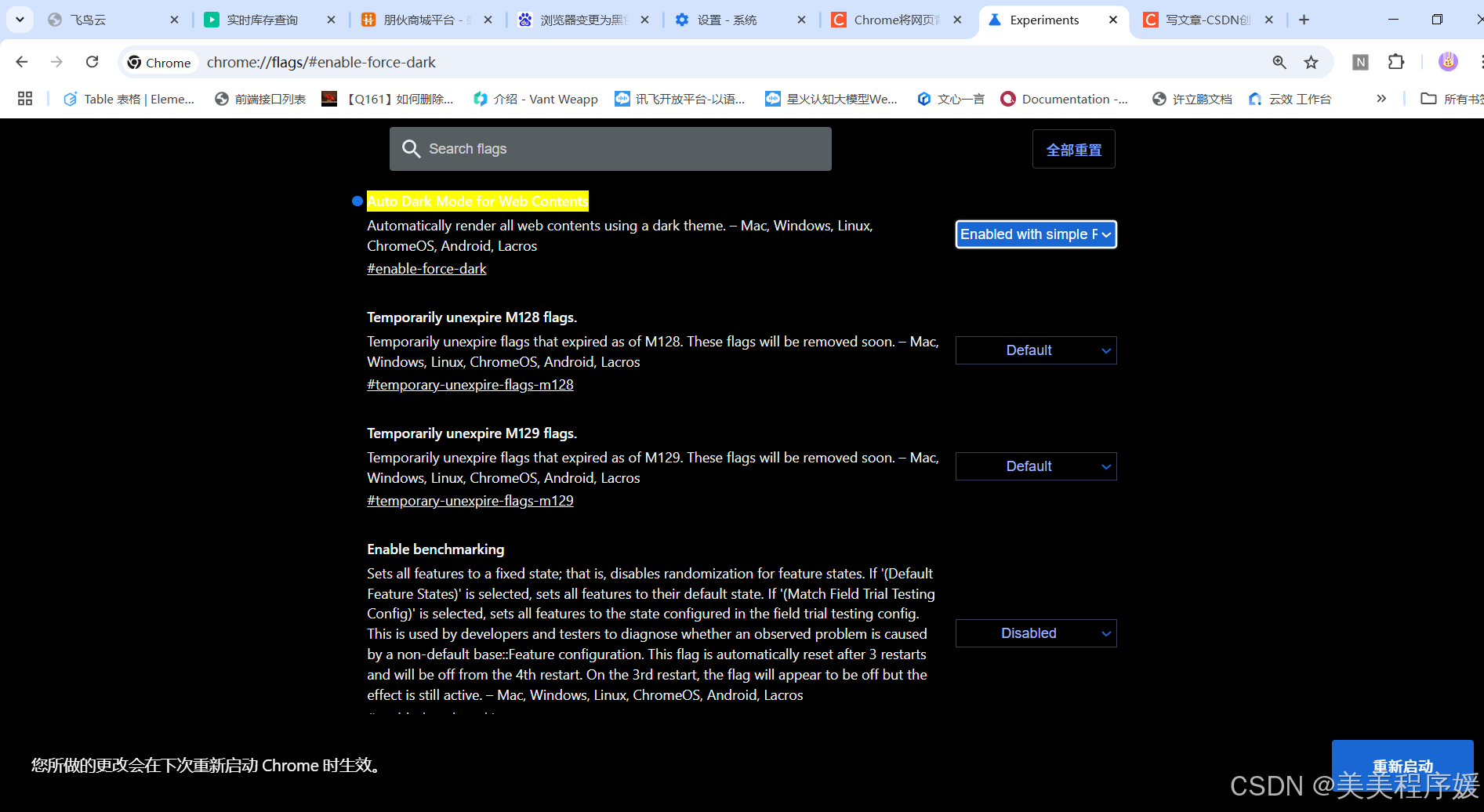Open the 前端接口列表 bookmark
This screenshot has width=1484, height=812.
point(260,99)
